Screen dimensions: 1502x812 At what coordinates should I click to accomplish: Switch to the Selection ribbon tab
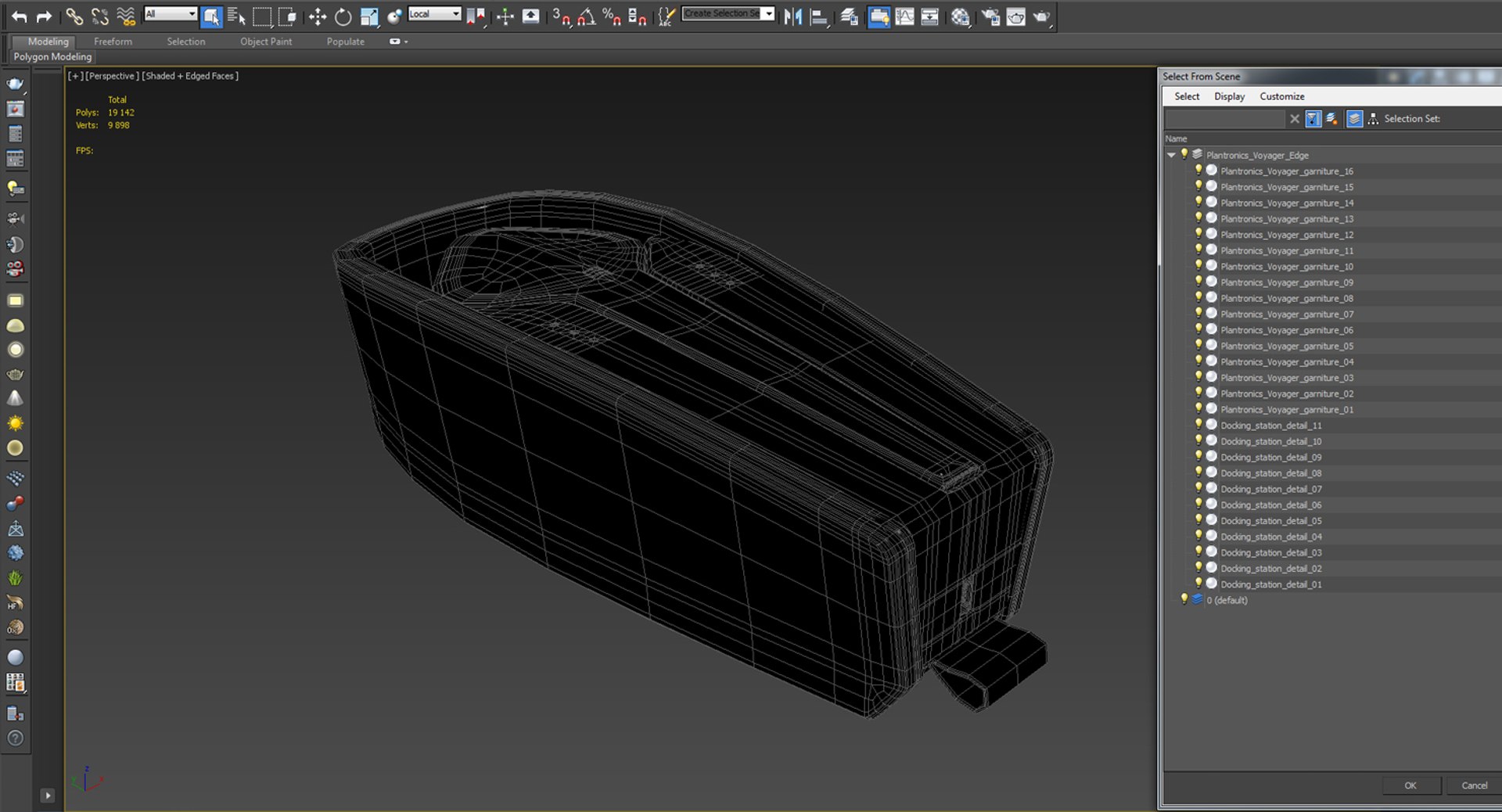186,41
